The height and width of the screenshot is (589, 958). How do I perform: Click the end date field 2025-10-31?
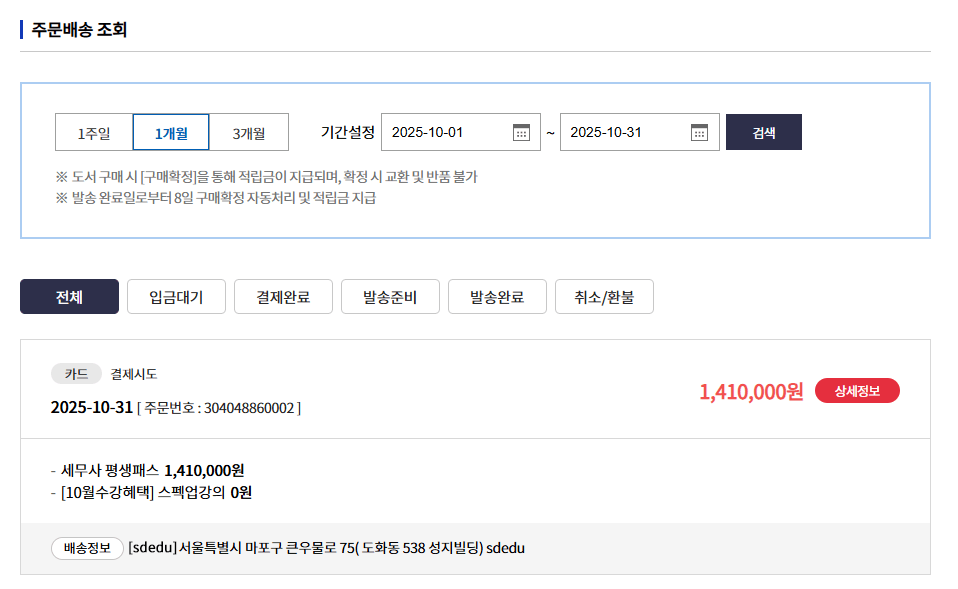(x=623, y=132)
